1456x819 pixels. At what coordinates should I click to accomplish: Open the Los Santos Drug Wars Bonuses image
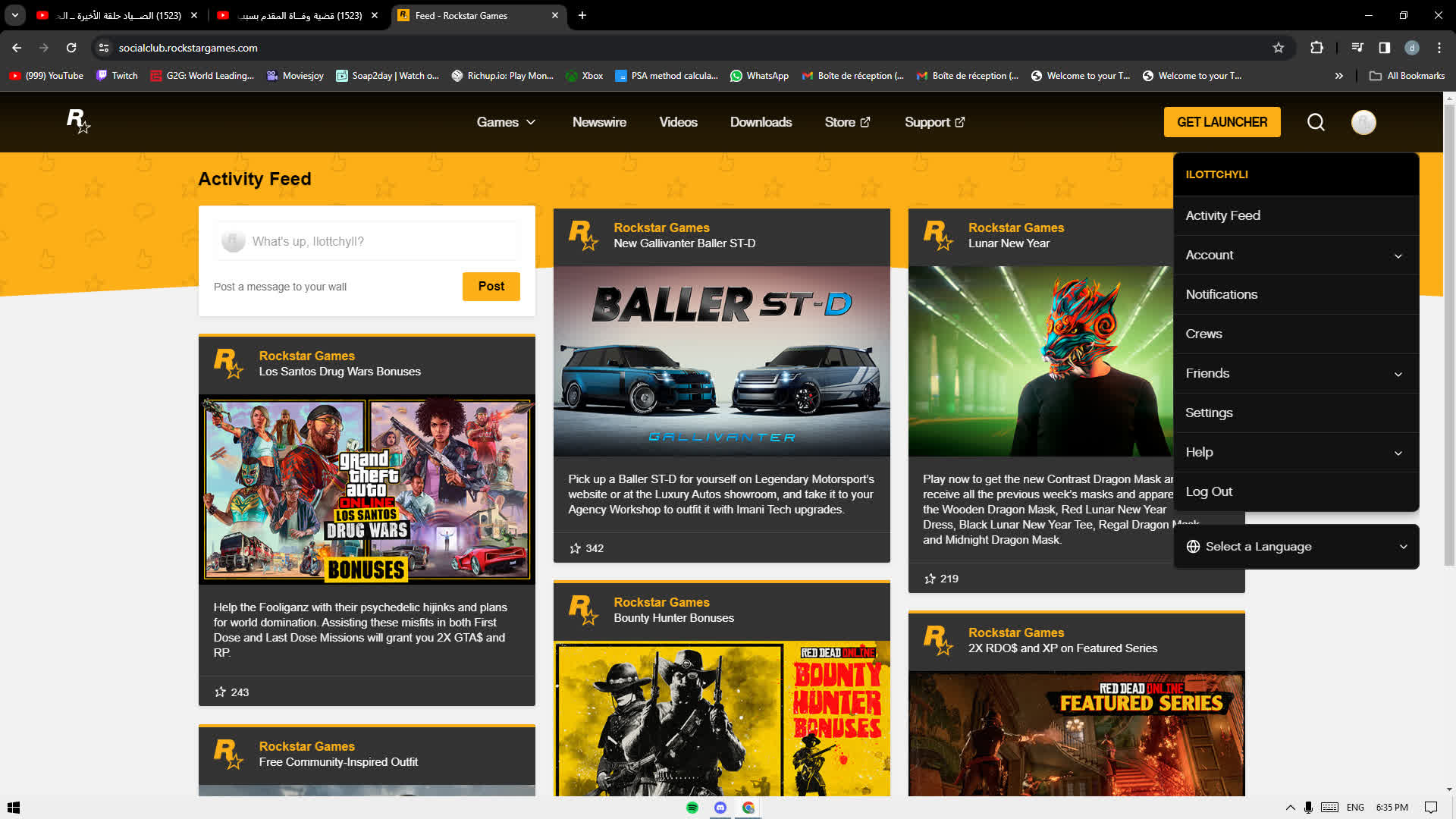[367, 490]
